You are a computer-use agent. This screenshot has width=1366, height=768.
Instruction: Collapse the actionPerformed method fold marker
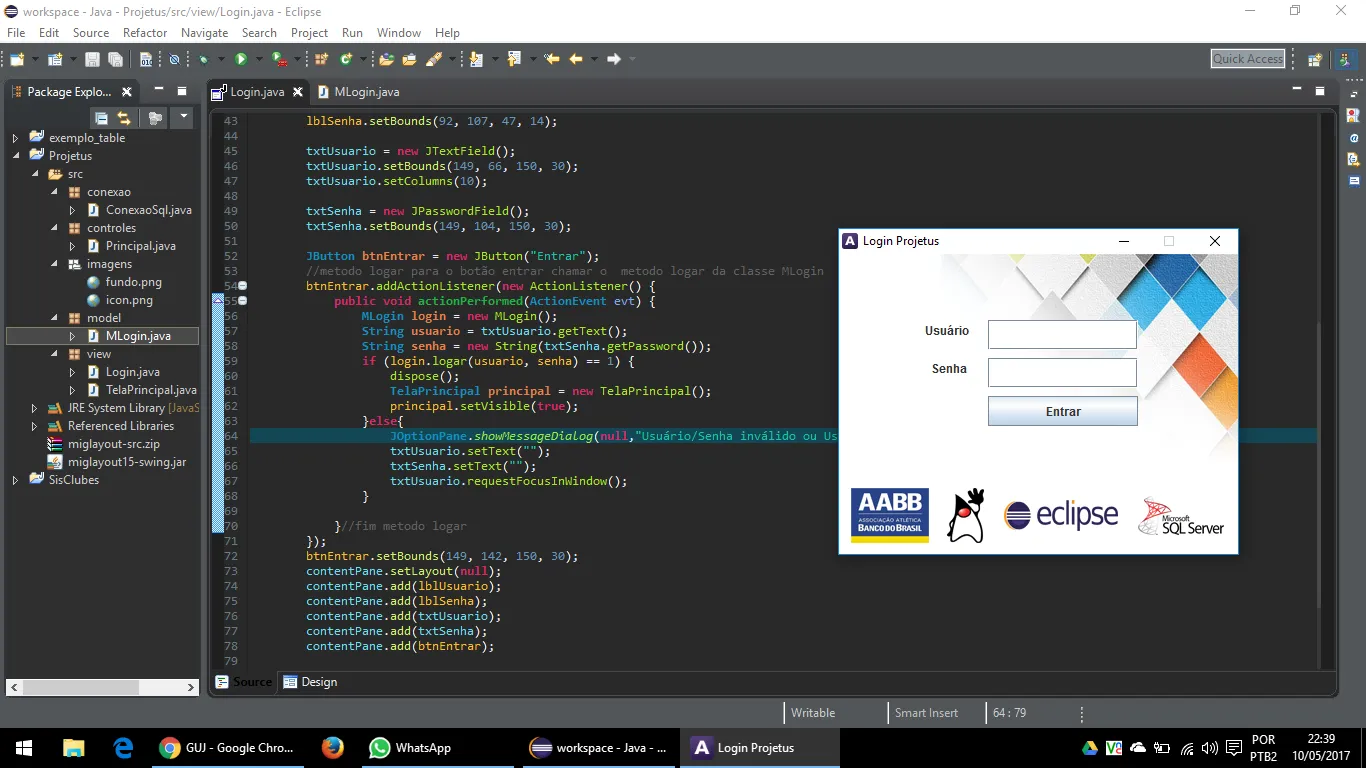[242, 301]
